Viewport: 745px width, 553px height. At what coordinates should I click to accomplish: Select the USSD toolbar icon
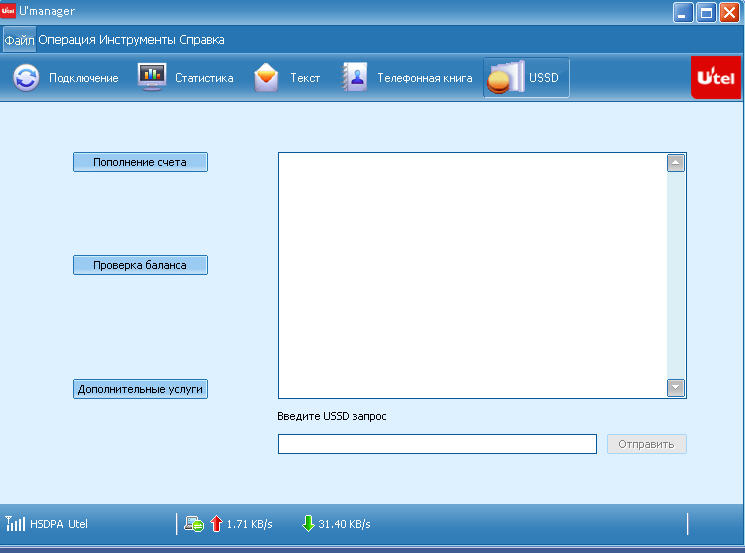click(506, 77)
